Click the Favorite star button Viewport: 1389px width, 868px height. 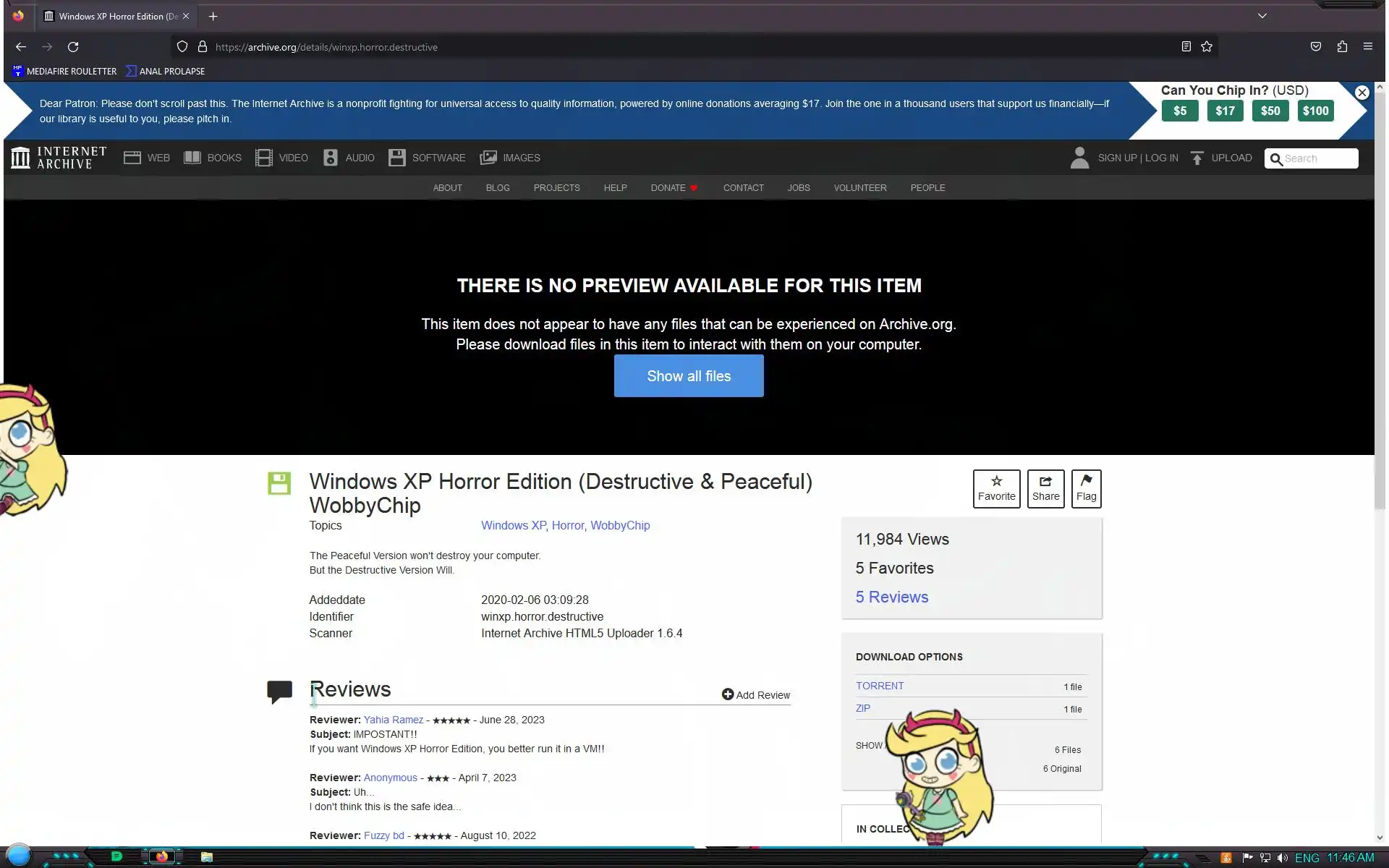(996, 488)
